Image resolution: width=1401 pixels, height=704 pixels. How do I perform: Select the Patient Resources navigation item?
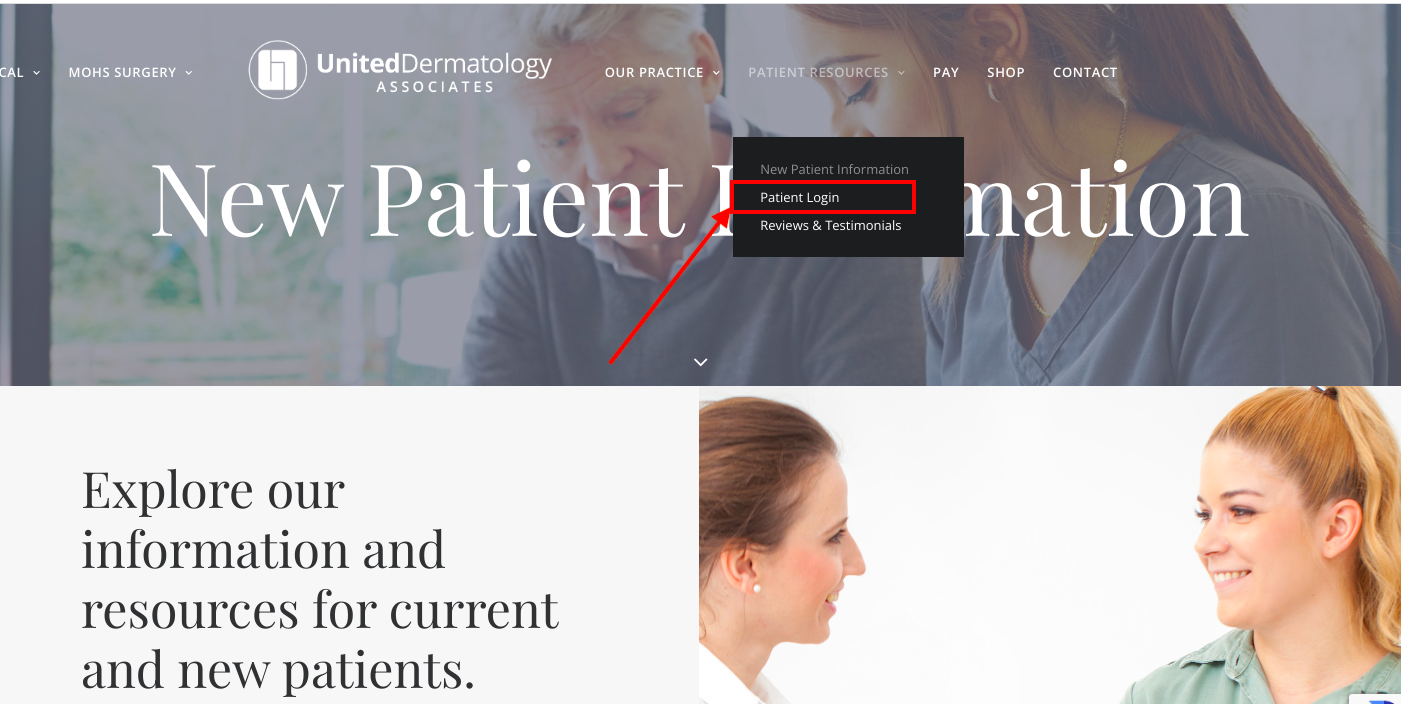(x=818, y=73)
